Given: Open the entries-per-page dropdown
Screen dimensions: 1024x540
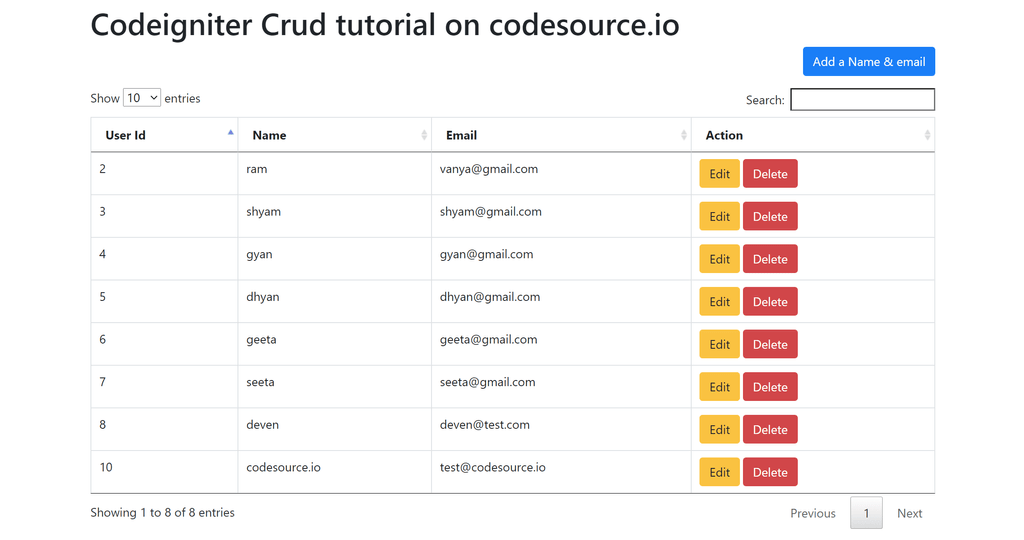Looking at the screenshot, I should [141, 98].
